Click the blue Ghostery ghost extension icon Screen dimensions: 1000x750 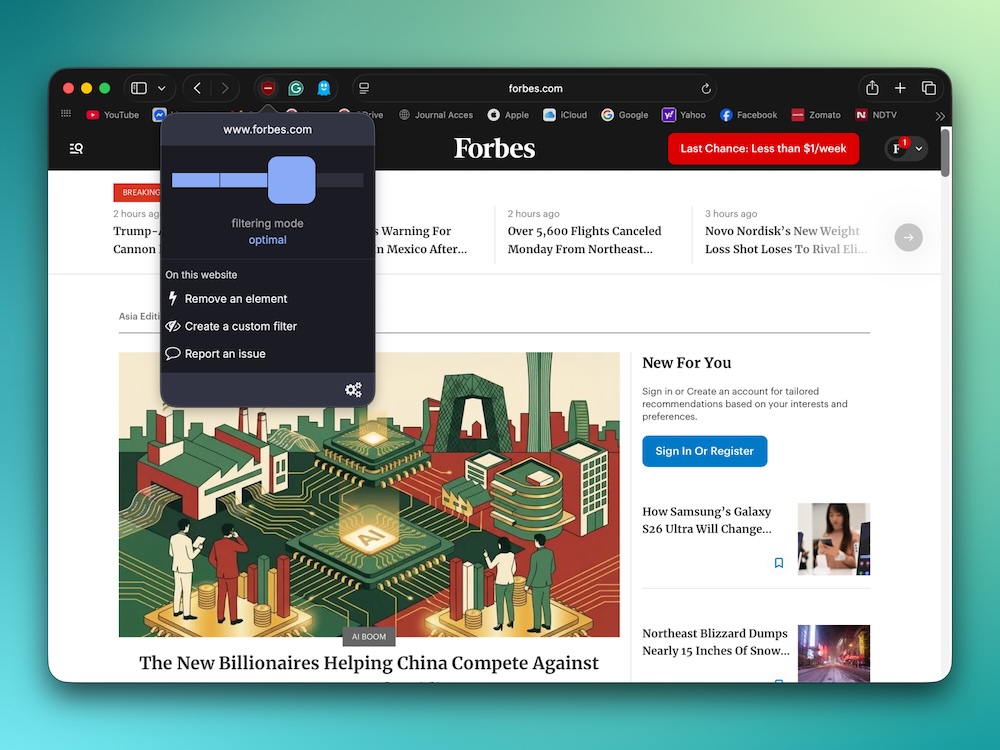click(x=324, y=88)
